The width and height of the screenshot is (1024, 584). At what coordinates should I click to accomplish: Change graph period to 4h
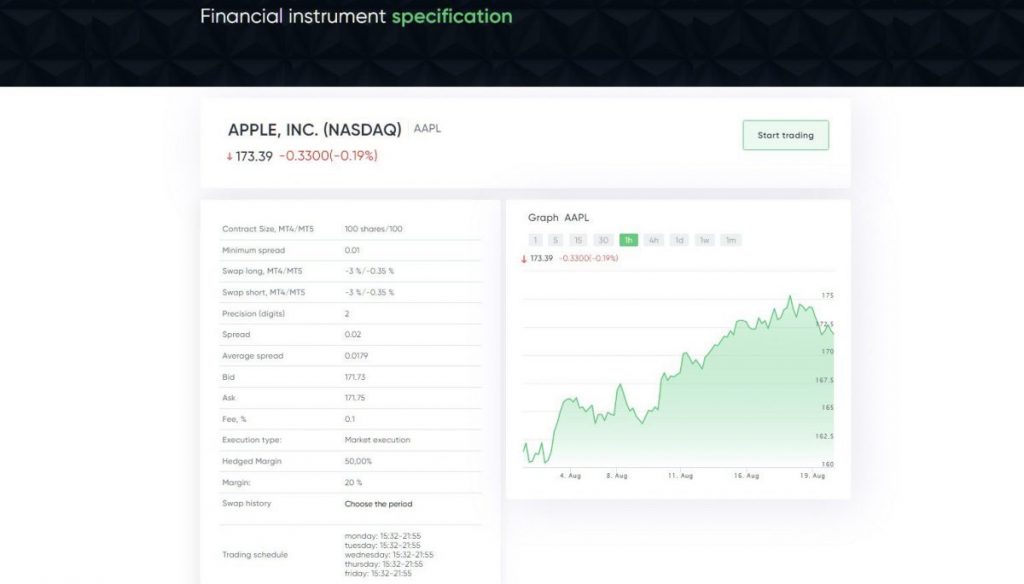click(654, 240)
